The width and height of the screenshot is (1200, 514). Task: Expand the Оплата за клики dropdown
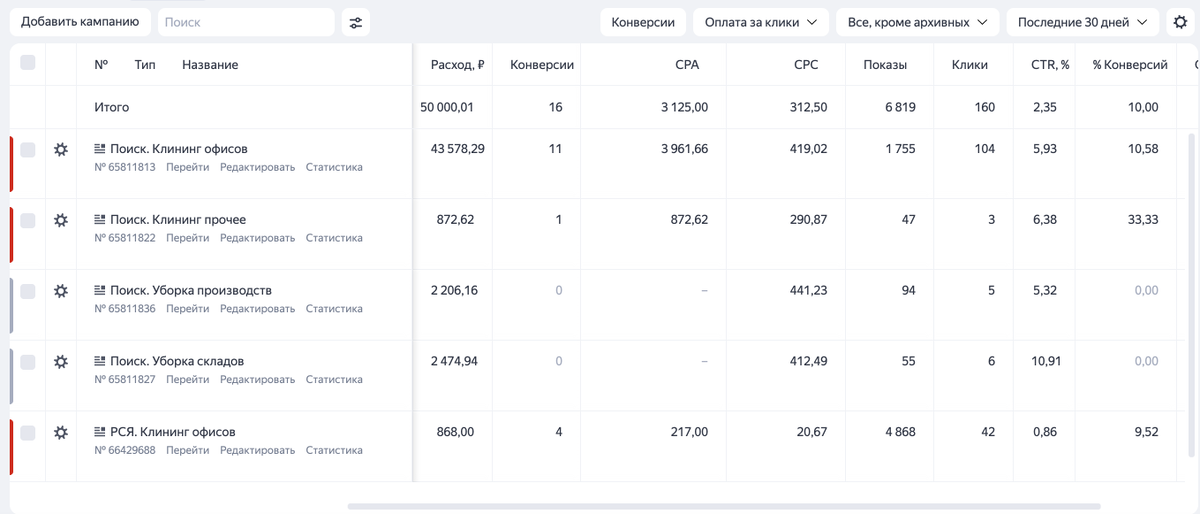[x=760, y=22]
